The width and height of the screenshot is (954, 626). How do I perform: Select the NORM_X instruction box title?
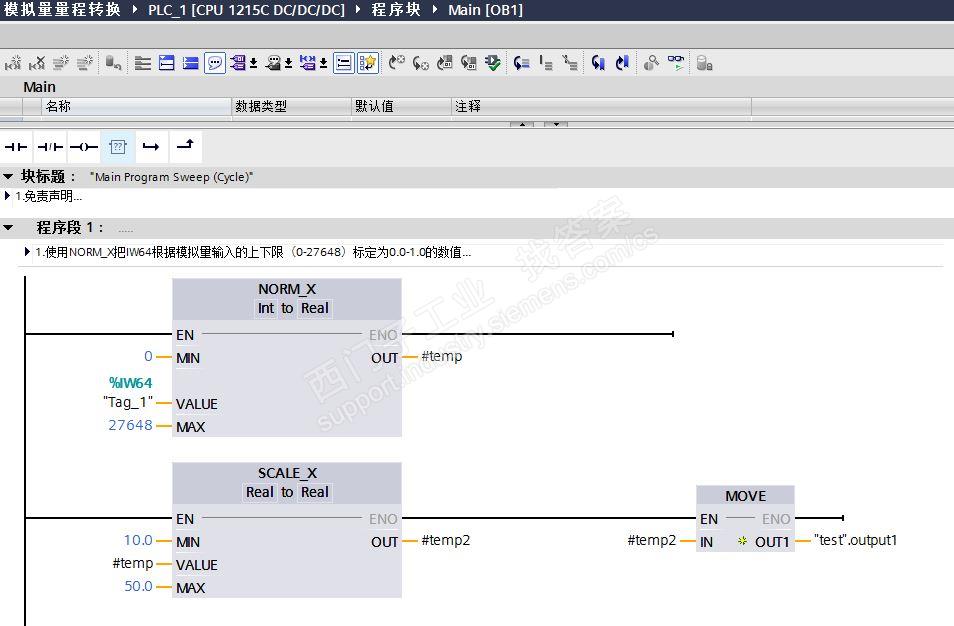[287, 289]
